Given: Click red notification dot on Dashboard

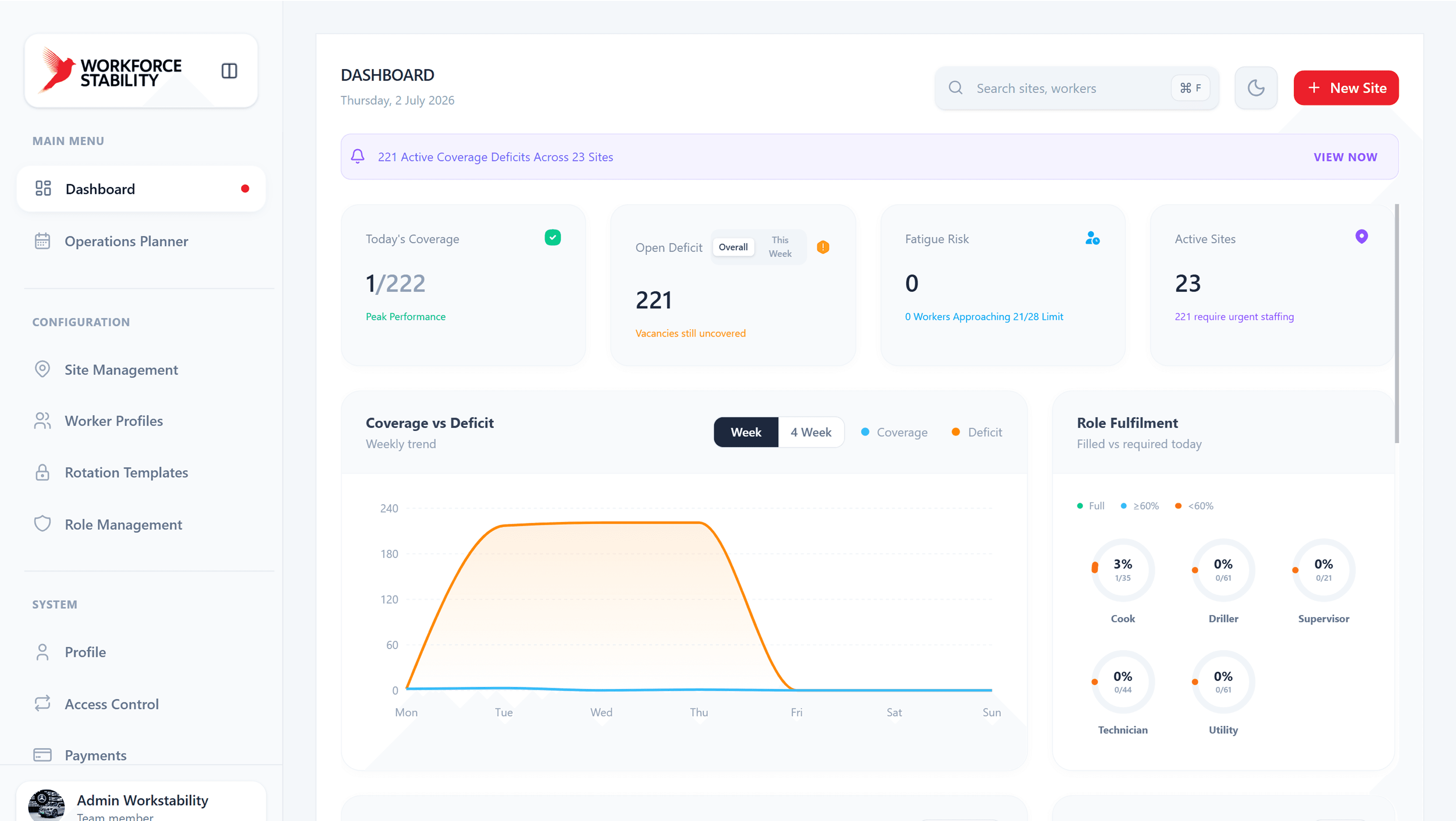Looking at the screenshot, I should [x=245, y=188].
